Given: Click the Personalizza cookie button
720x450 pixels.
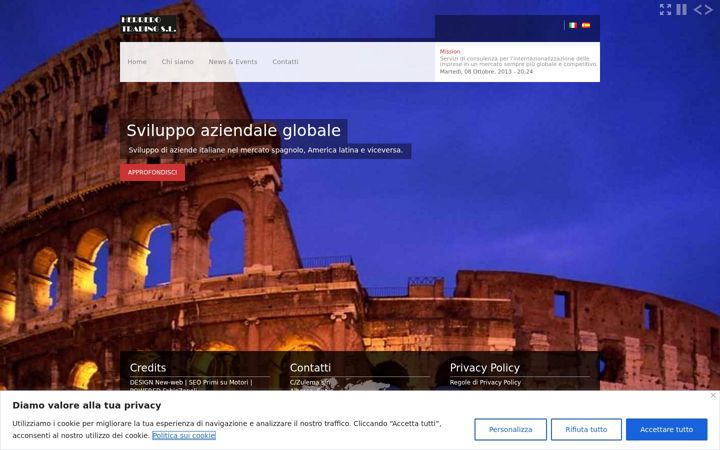Looking at the screenshot, I should point(510,429).
